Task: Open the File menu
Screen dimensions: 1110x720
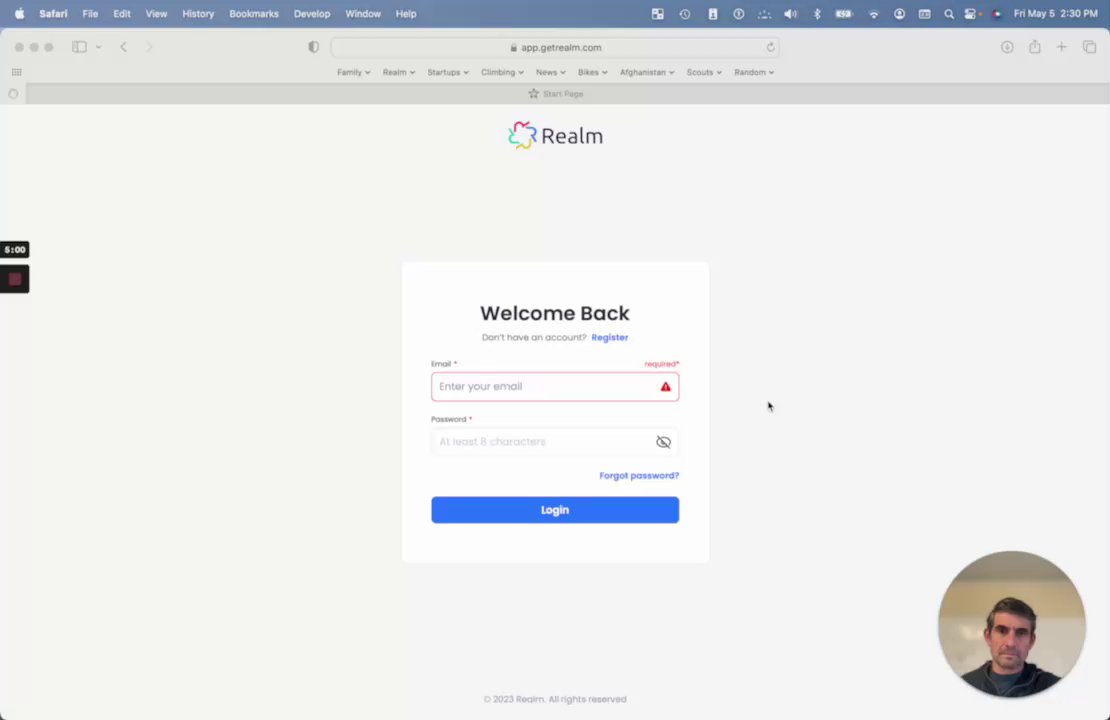Action: (90, 13)
